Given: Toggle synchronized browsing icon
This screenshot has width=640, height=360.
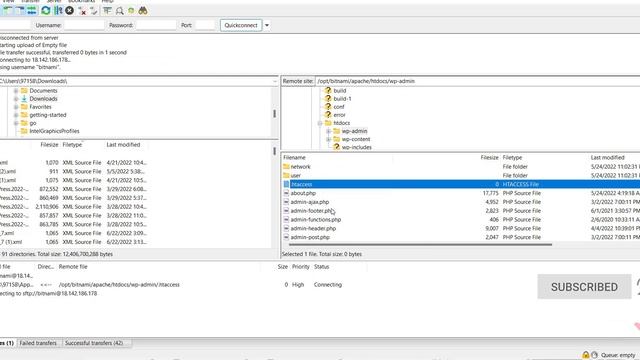Looking at the screenshot, I should click(131, 11).
